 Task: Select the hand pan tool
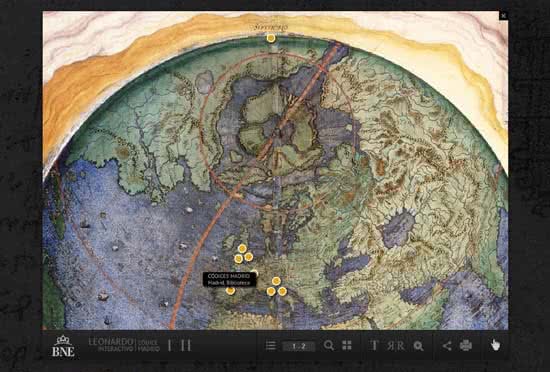tap(495, 345)
